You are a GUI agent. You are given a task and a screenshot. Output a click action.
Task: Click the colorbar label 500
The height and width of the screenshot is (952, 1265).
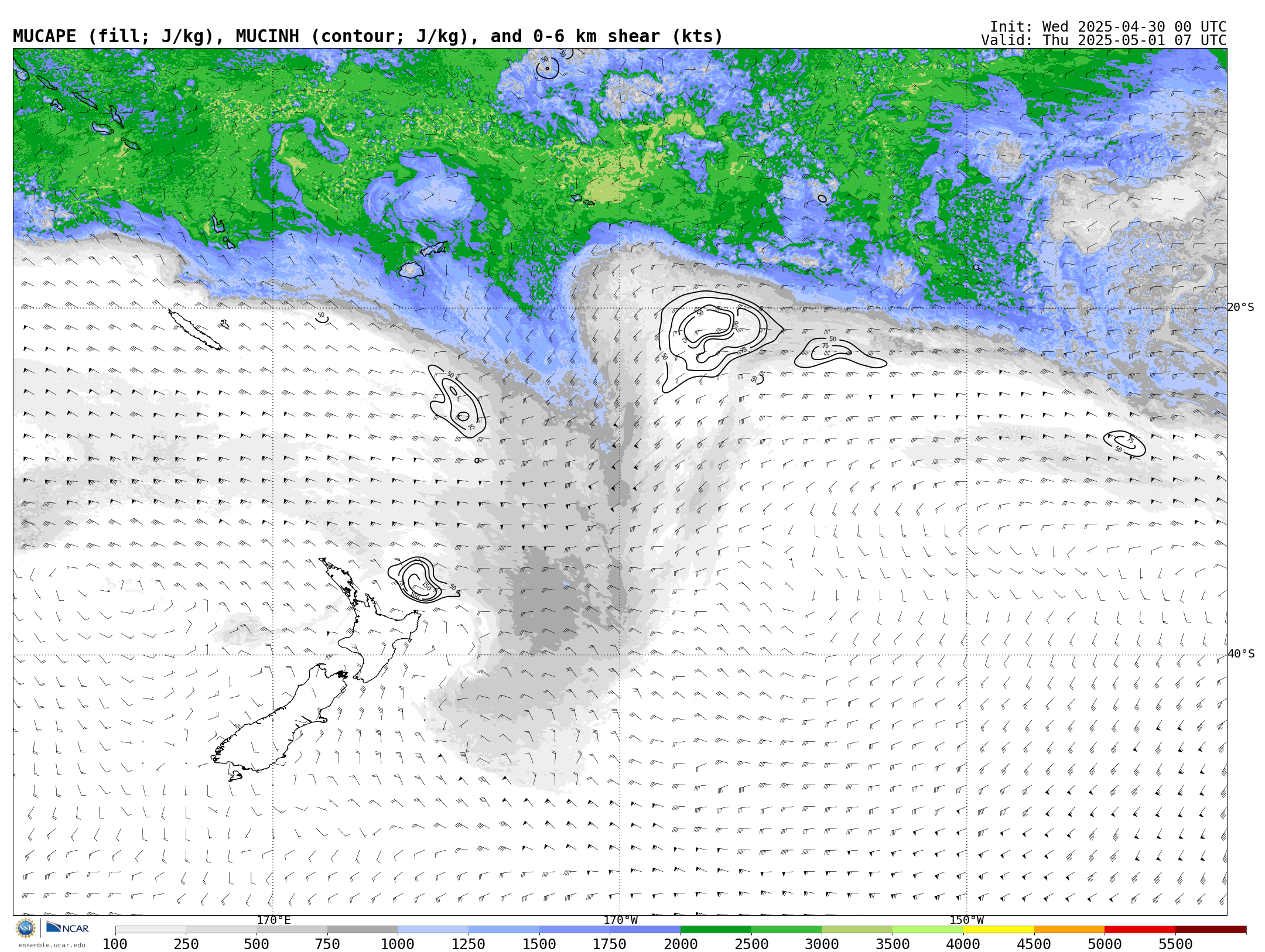pos(257,944)
